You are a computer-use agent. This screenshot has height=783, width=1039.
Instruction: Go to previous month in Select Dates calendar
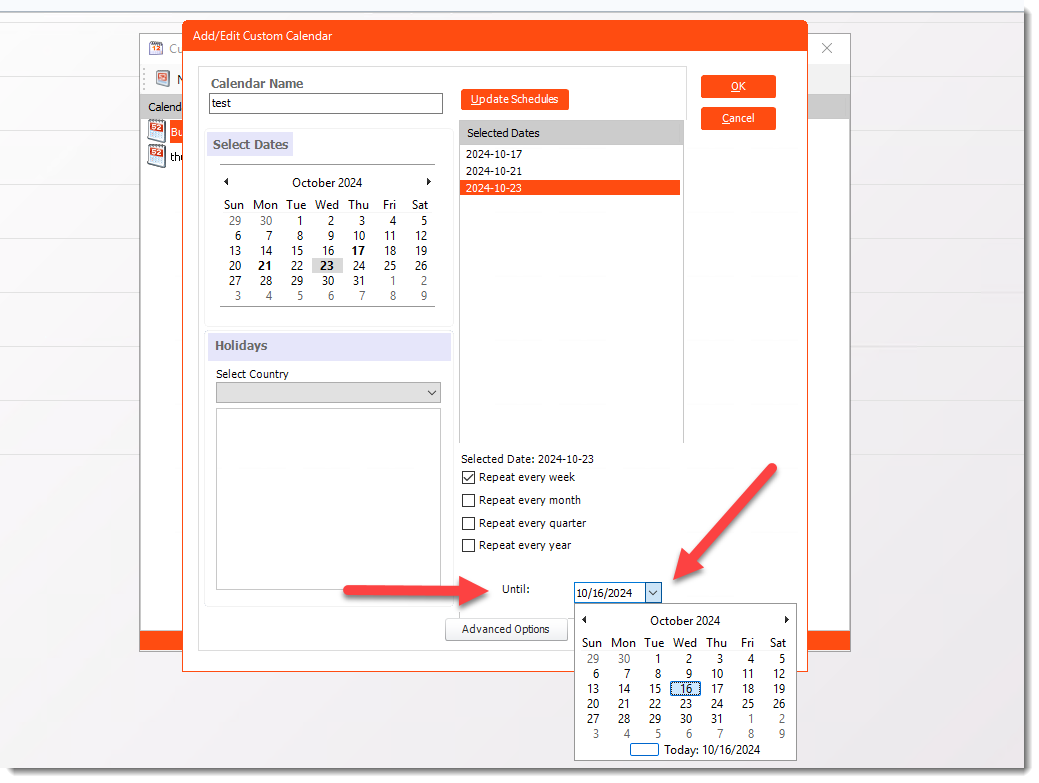pos(225,181)
